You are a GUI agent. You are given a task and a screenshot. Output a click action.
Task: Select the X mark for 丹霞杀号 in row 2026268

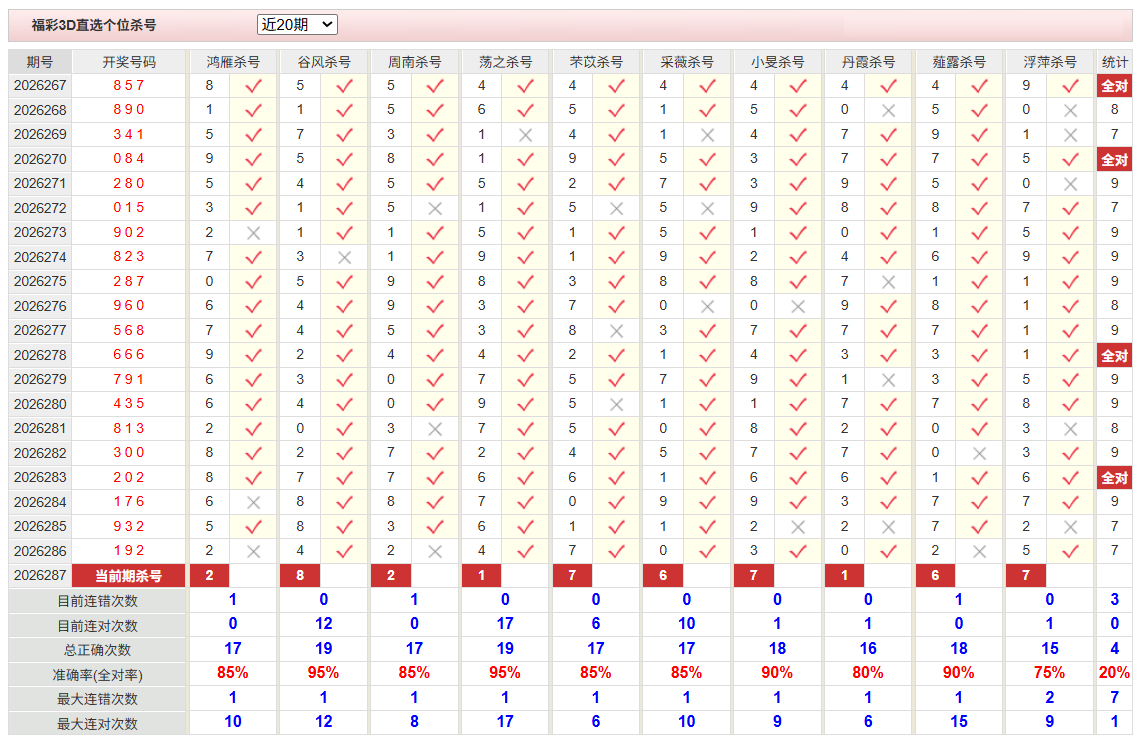pos(889,111)
